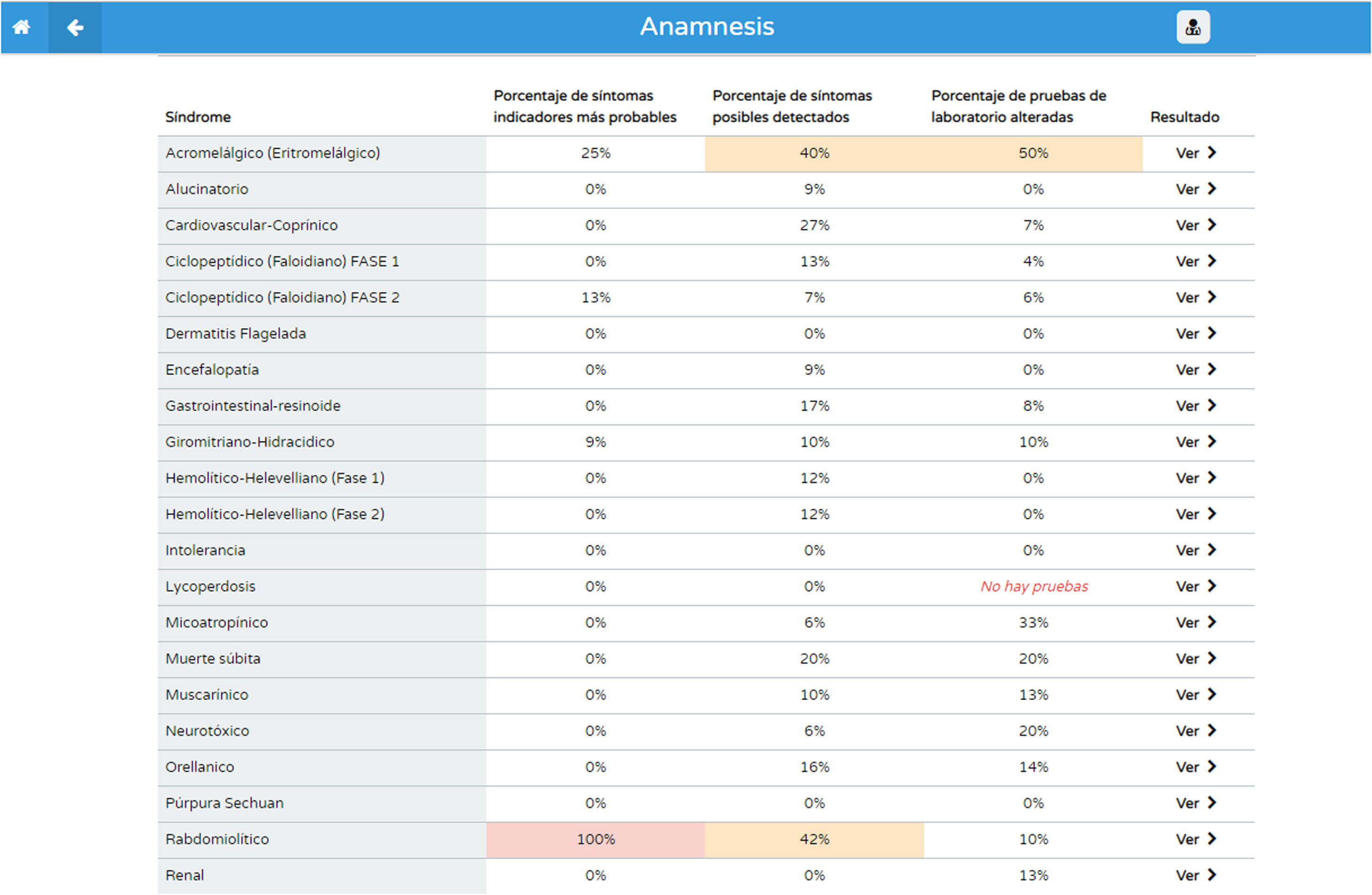
Task: Select the Giromitriano-Hidracidico syndrome name
Action: 250,442
